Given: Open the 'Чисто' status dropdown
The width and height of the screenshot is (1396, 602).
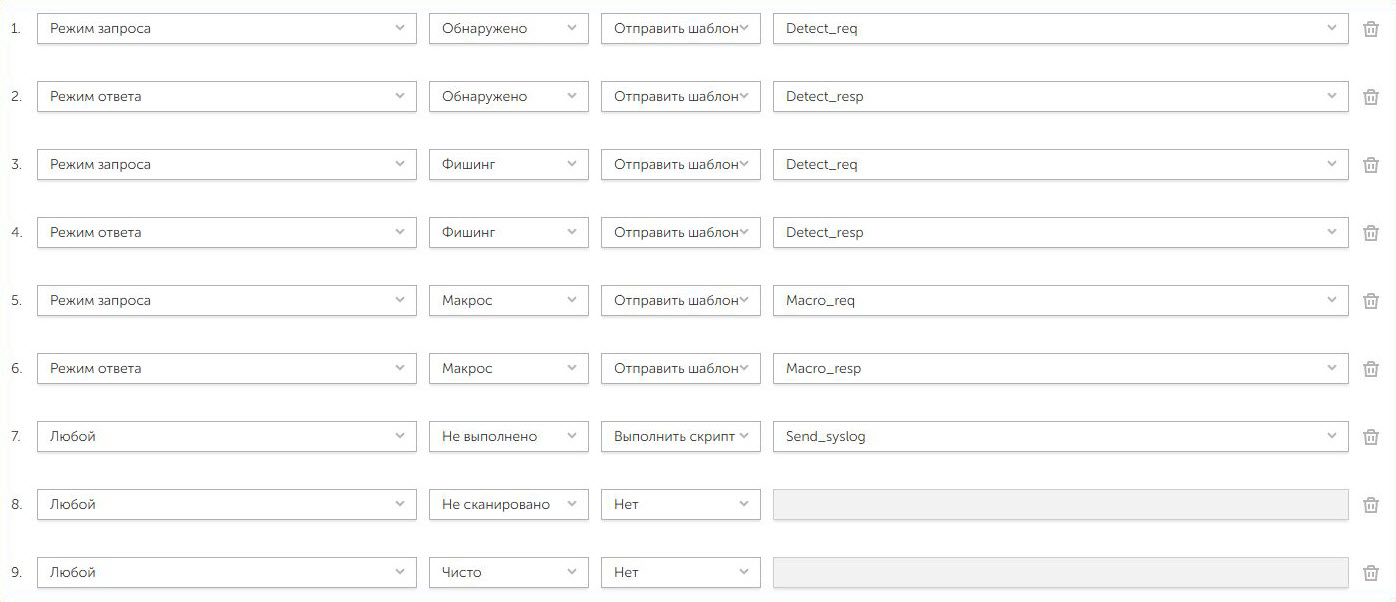Looking at the screenshot, I should pyautogui.click(x=509, y=573).
